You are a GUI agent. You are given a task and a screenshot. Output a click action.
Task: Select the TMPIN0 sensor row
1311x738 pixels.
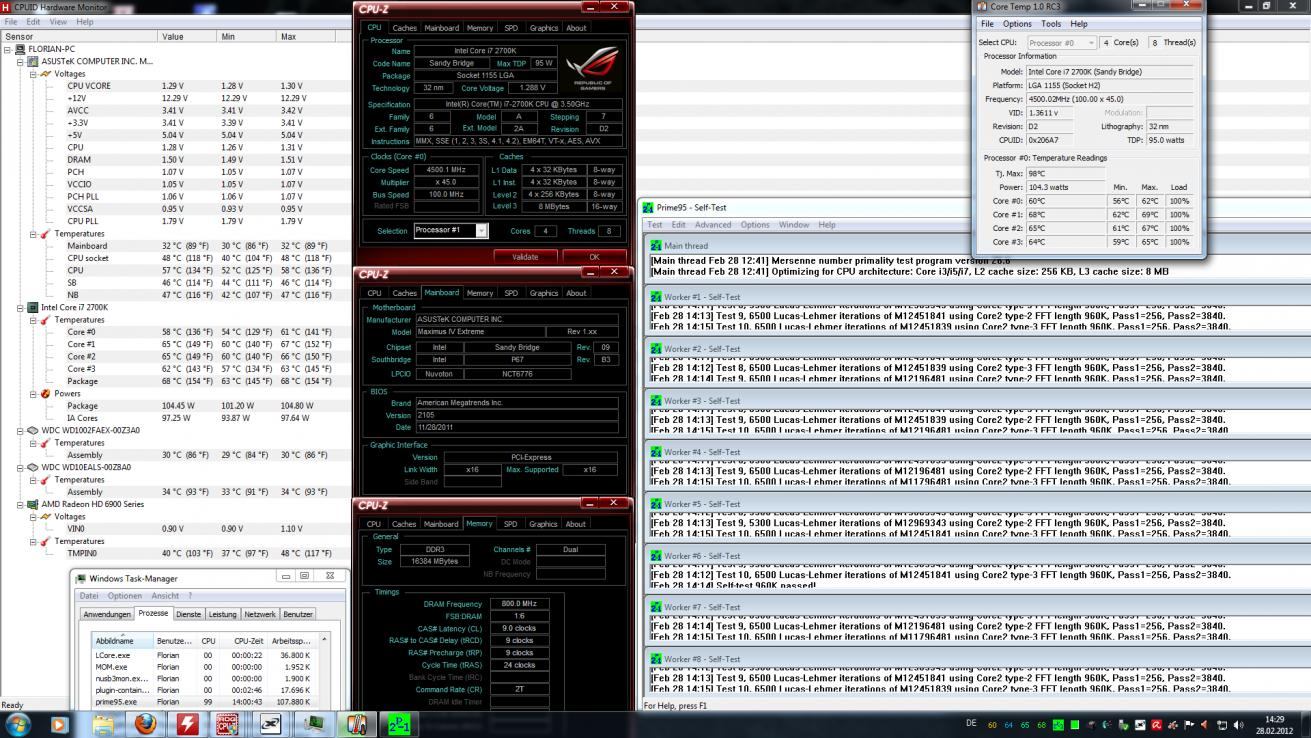pos(175,553)
